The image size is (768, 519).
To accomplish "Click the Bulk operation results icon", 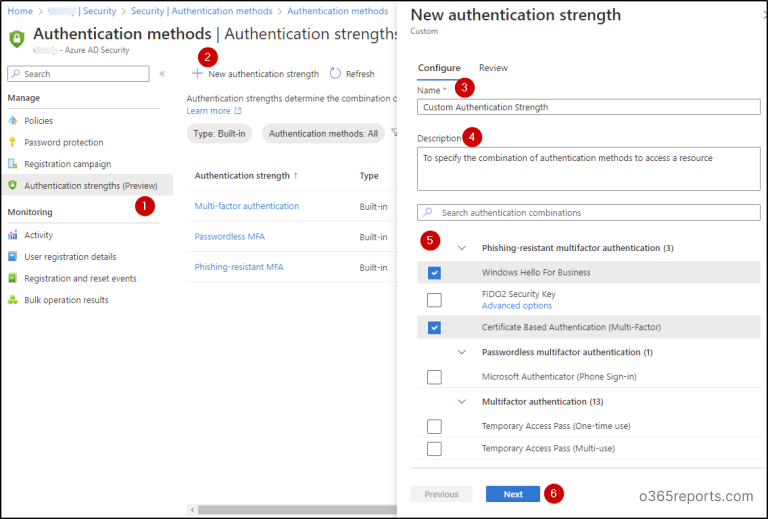I will (x=13, y=300).
